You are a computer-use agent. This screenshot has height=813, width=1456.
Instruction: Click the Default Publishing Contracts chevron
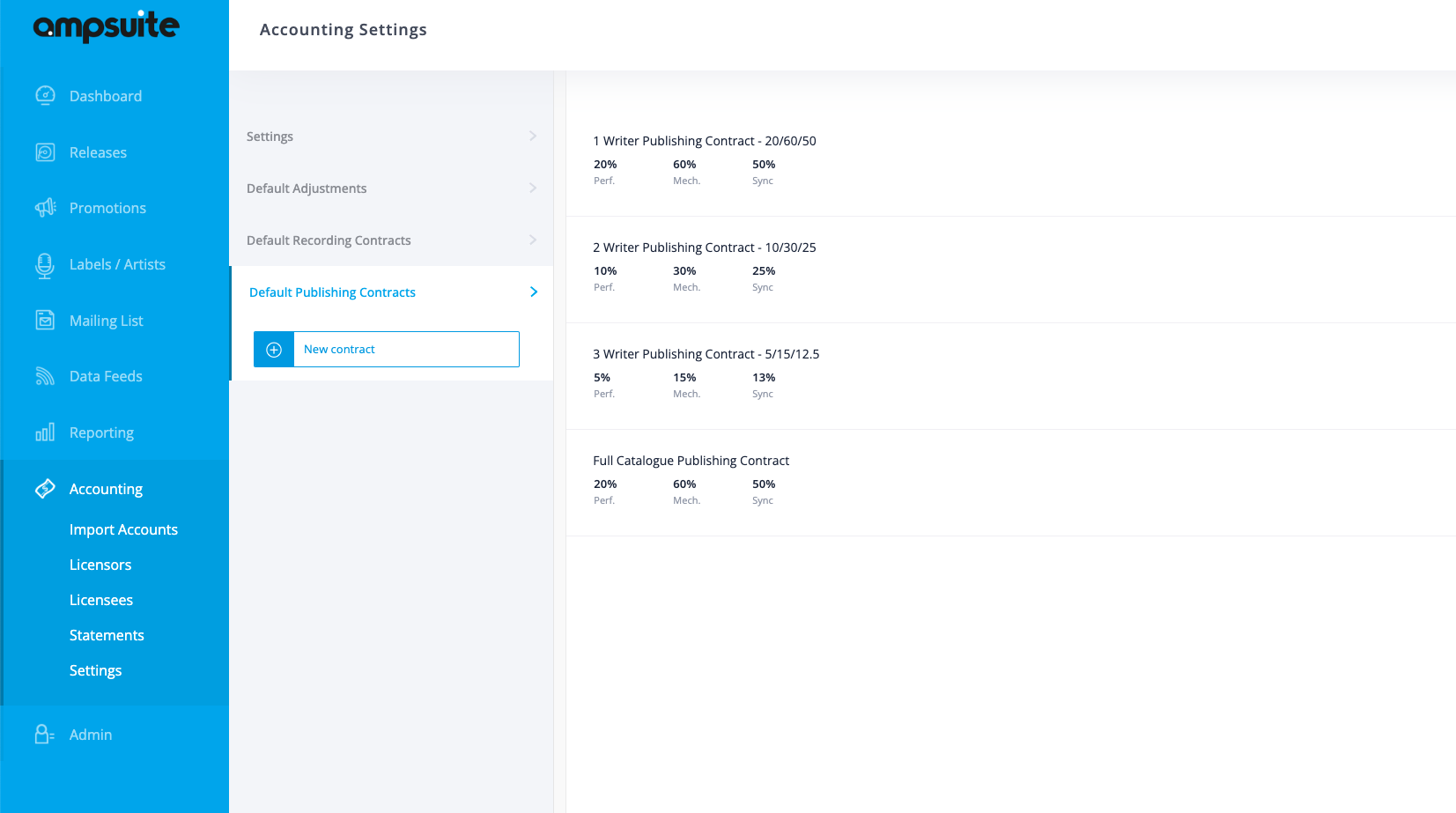pos(534,292)
